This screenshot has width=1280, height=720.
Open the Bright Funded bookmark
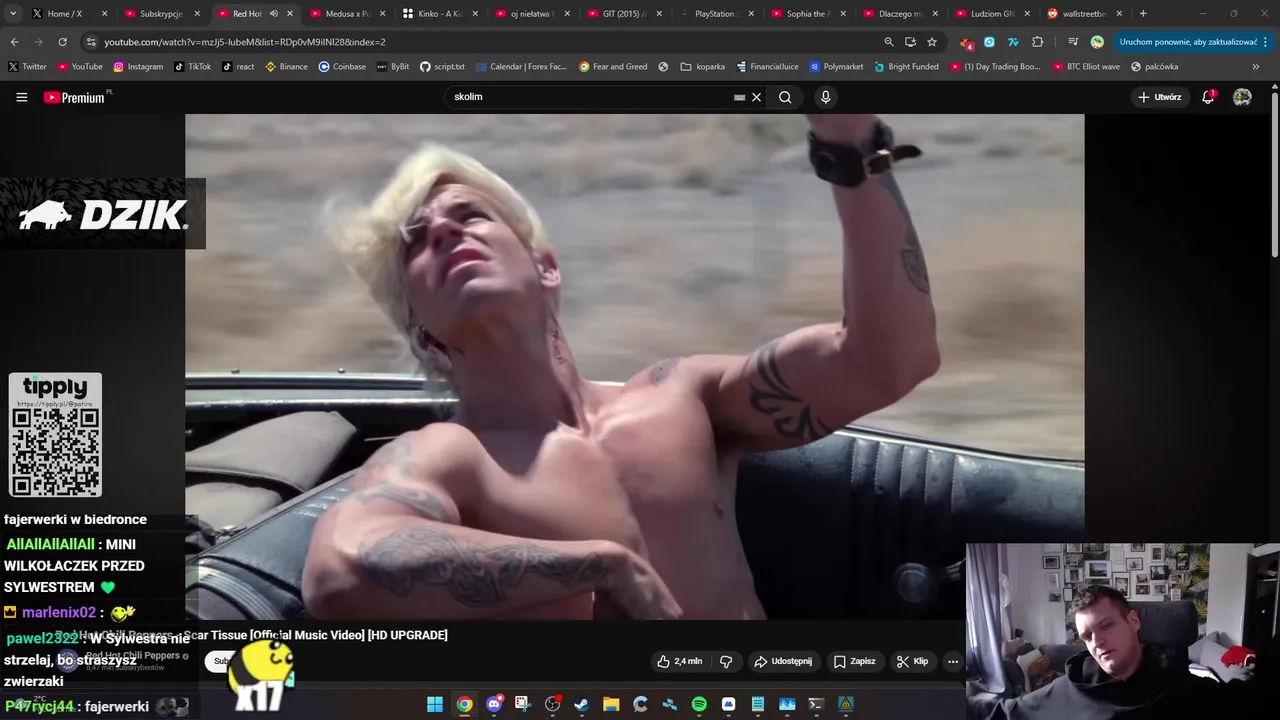[x=906, y=67]
